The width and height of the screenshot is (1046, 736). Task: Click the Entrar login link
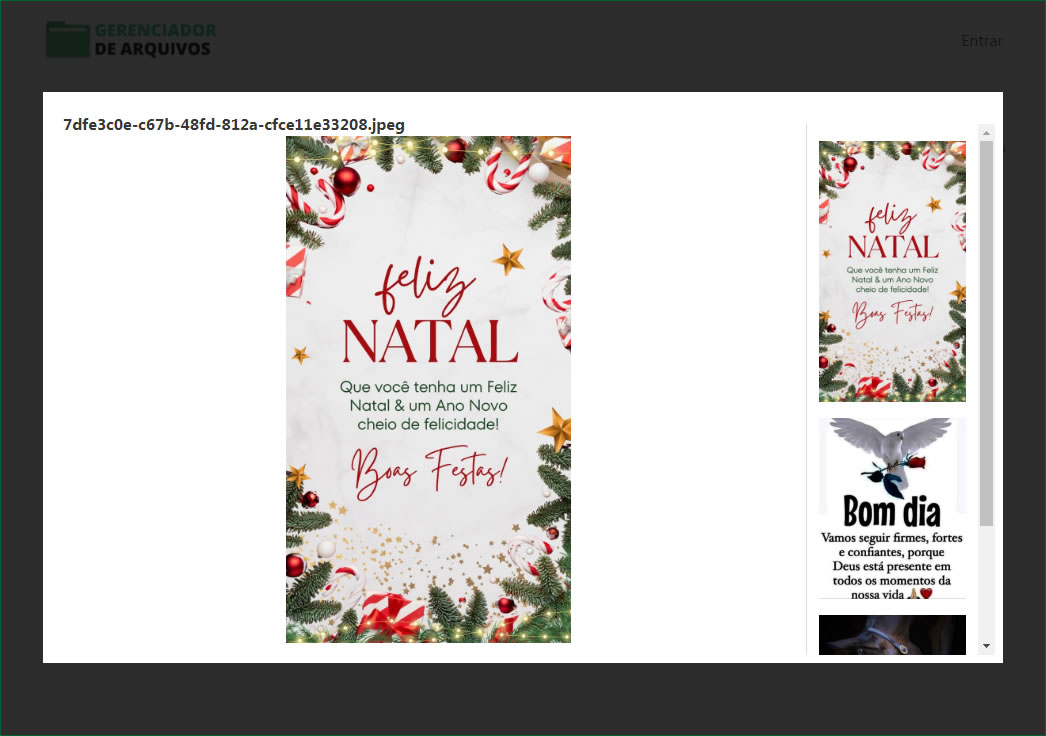tap(981, 41)
